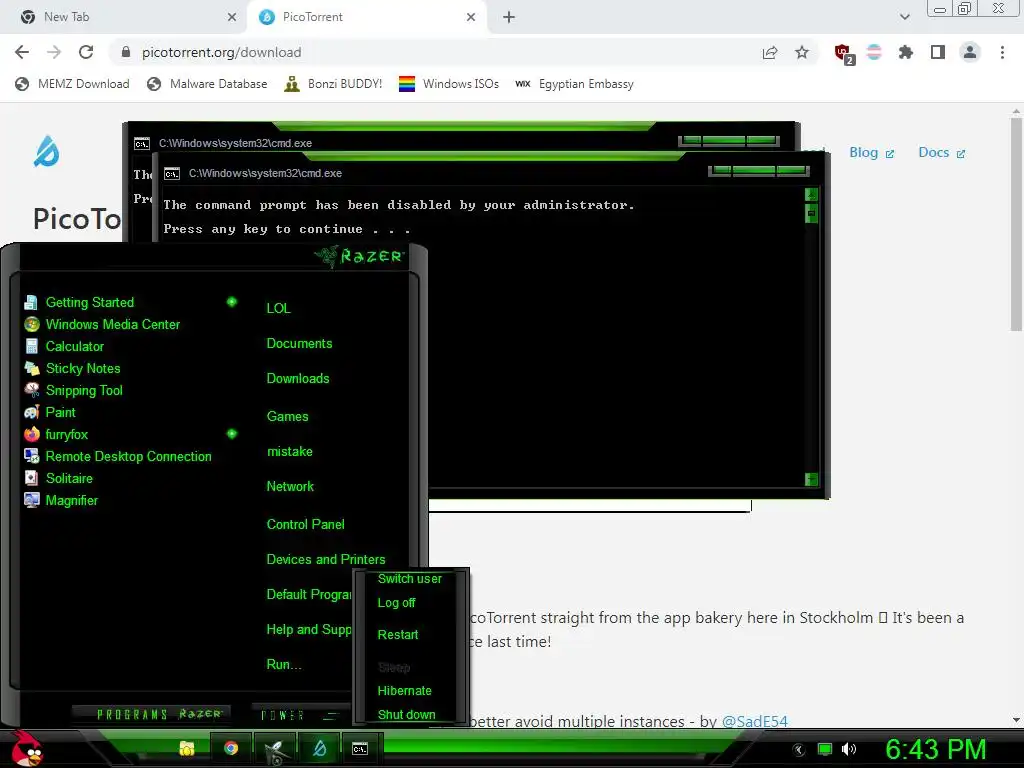Screen dimensions: 1024x768
Task: Click the Angry Bird Start button
Action: point(26,748)
